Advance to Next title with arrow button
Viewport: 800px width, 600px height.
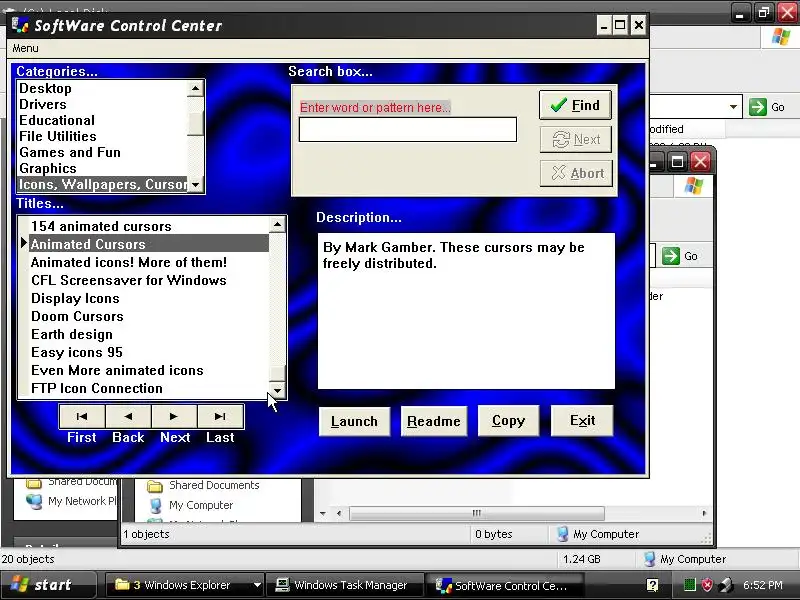[174, 416]
